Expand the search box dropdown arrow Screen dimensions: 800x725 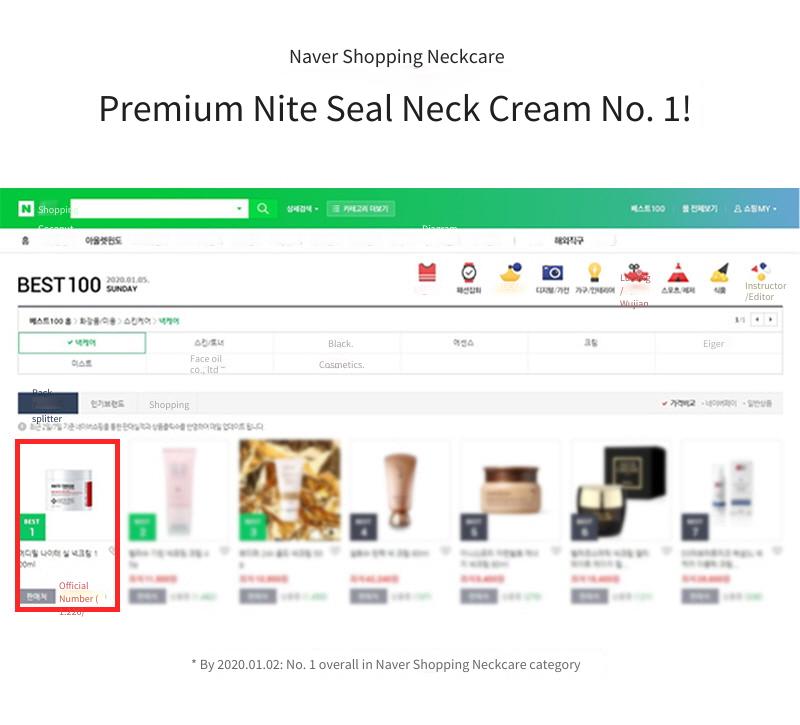(x=239, y=208)
